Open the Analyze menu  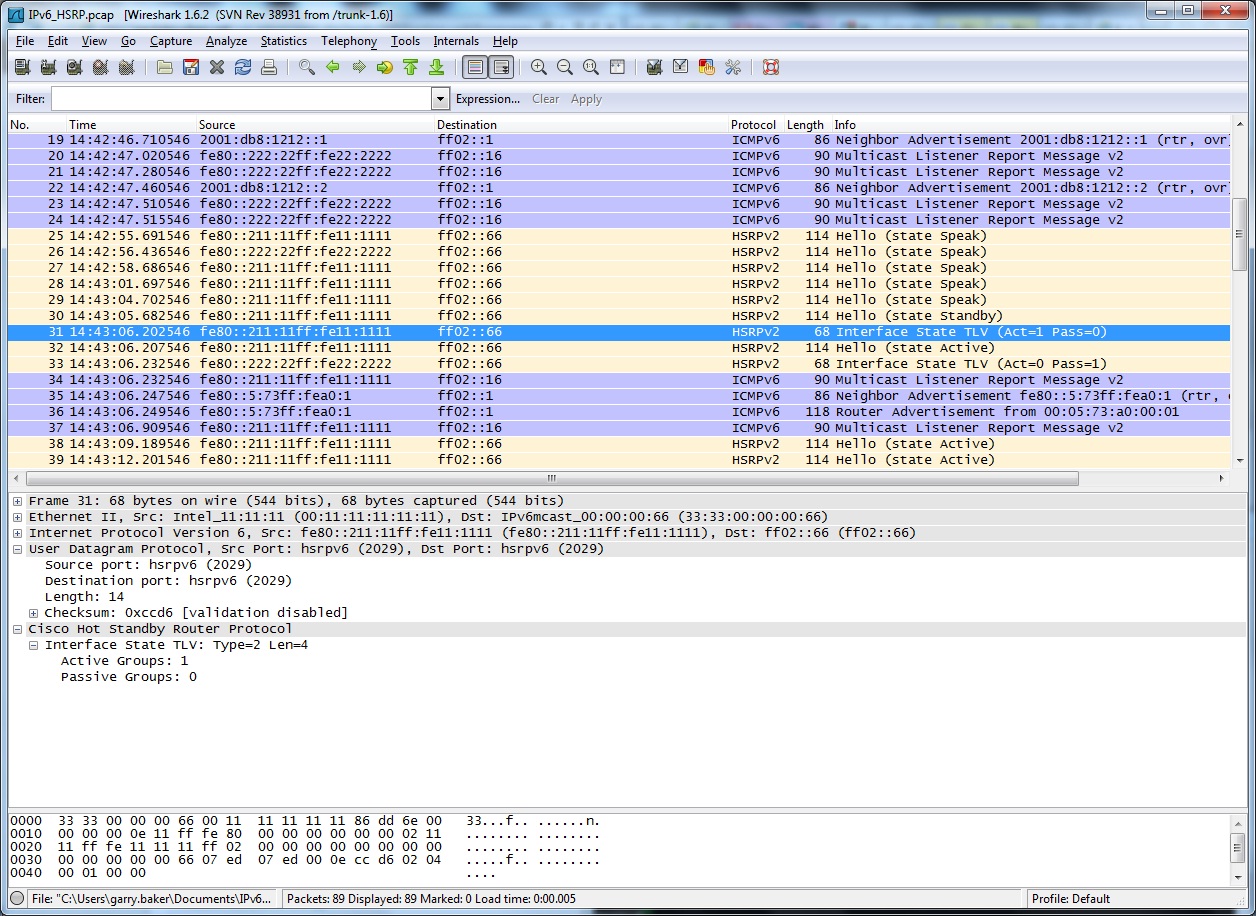point(227,41)
